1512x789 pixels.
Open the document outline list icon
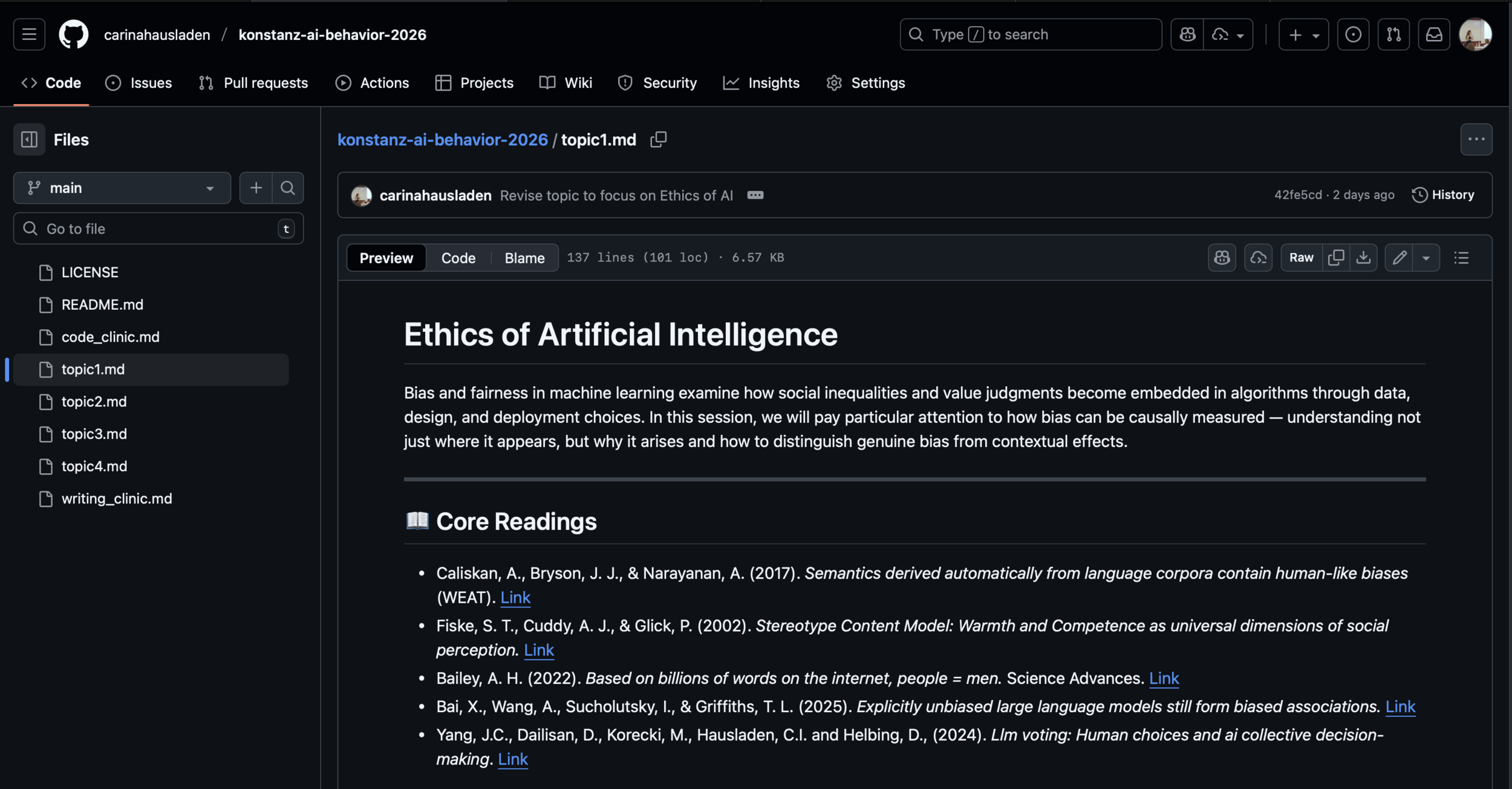pos(1461,258)
